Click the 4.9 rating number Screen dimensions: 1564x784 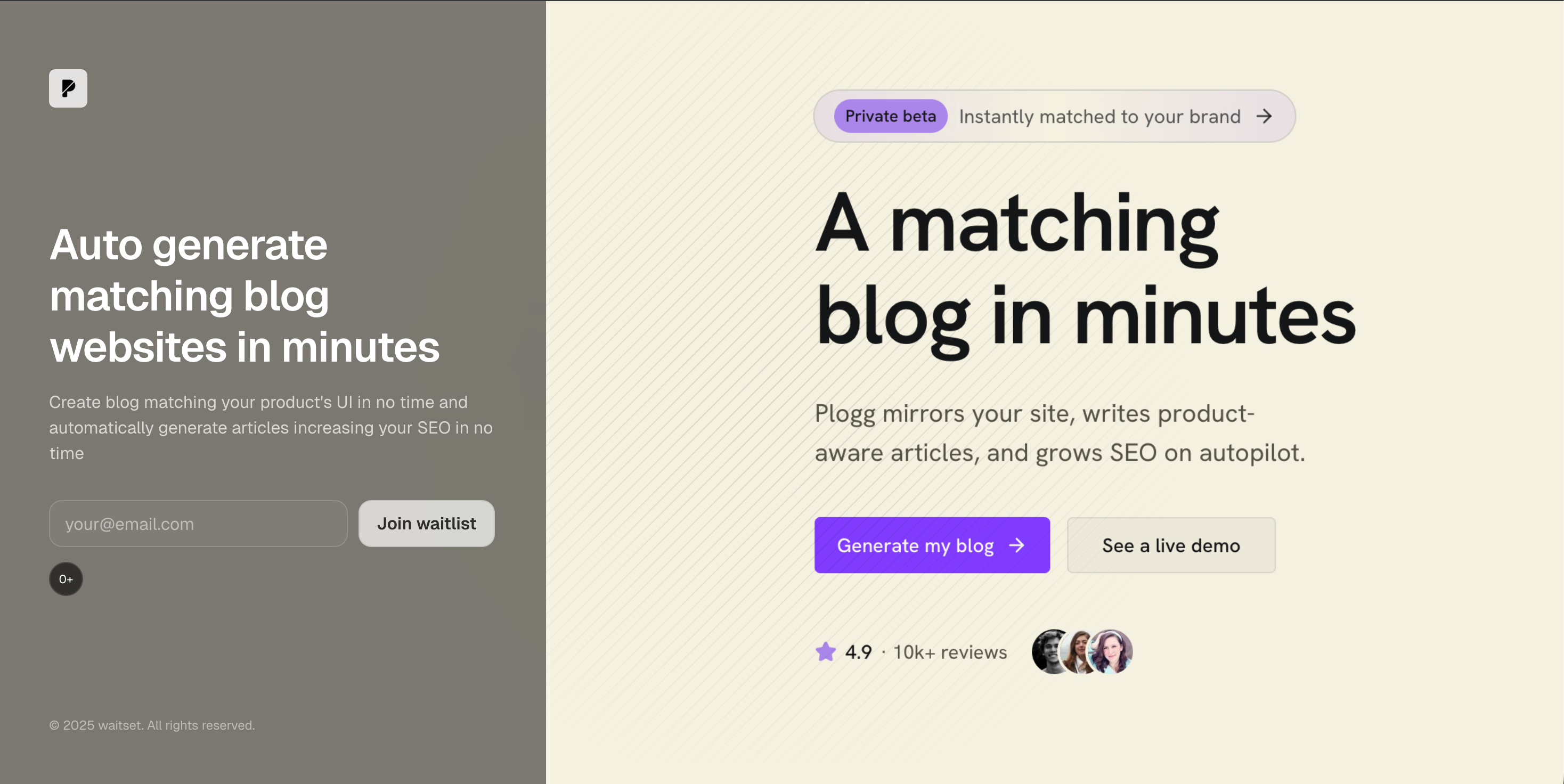pos(859,652)
